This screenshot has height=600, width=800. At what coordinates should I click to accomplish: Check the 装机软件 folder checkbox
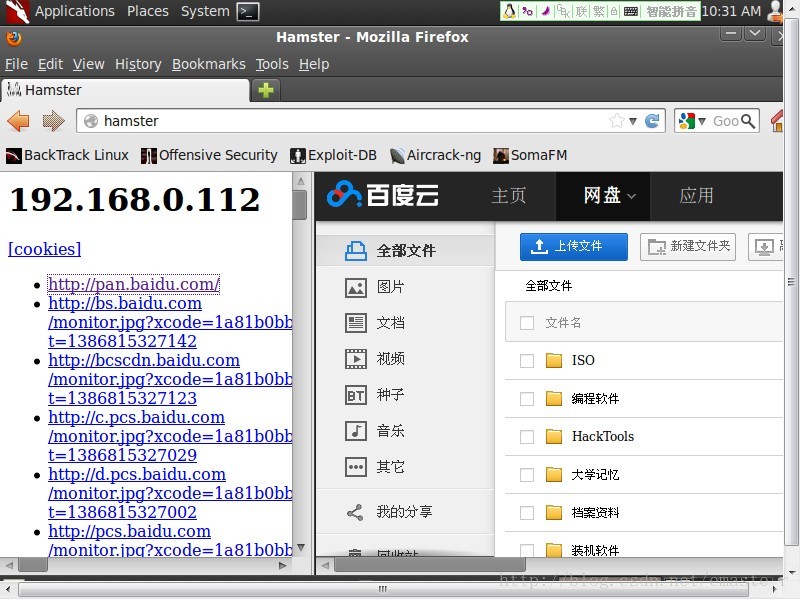point(527,551)
